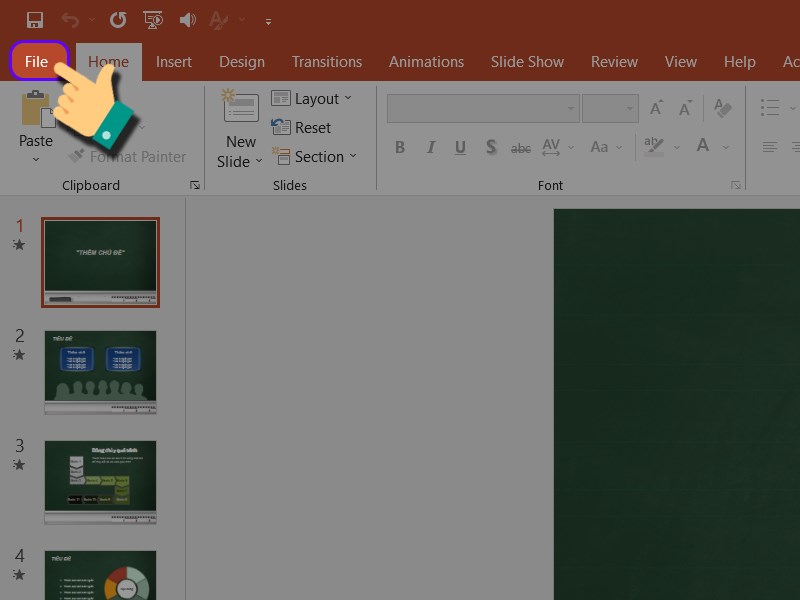Image resolution: width=800 pixels, height=600 pixels.
Task: Toggle Strikethrough text formatting
Action: pyautogui.click(x=521, y=148)
